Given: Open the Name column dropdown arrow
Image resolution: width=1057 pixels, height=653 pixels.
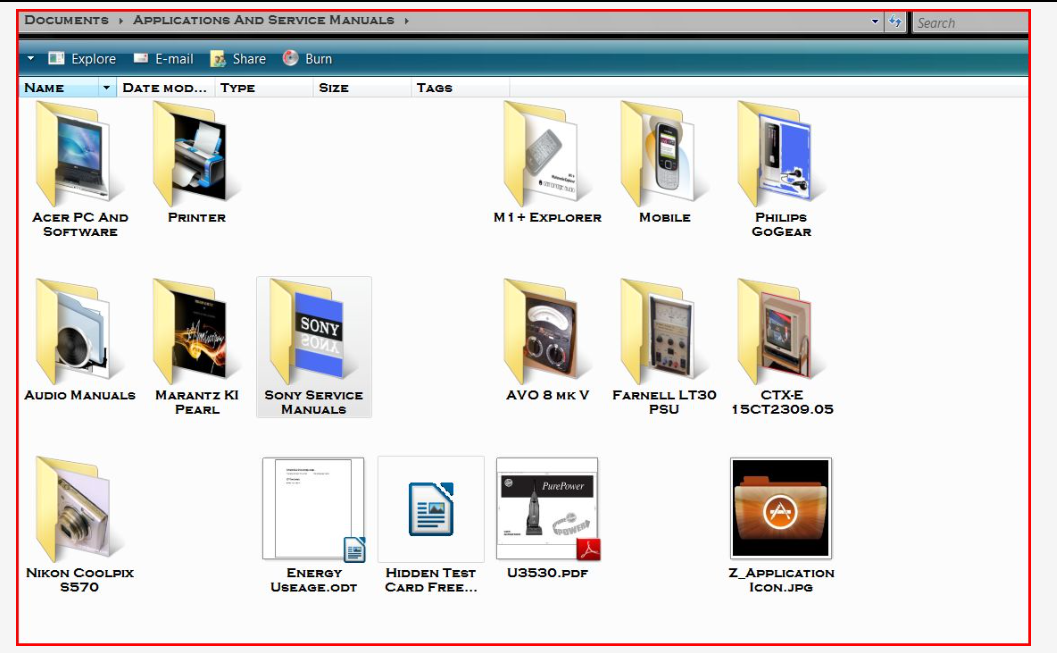Looking at the screenshot, I should [107, 88].
